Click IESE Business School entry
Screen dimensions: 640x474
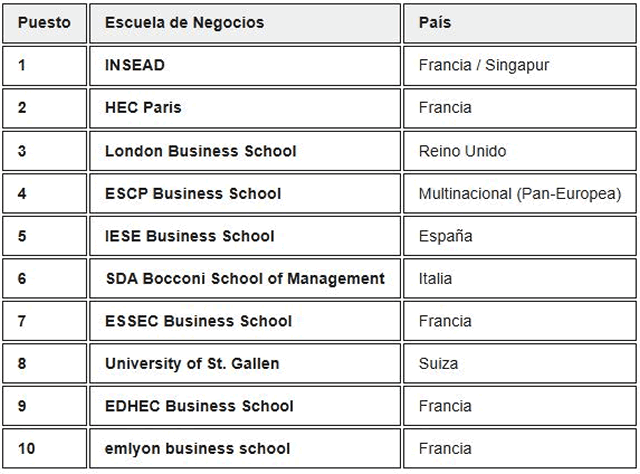click(x=189, y=236)
